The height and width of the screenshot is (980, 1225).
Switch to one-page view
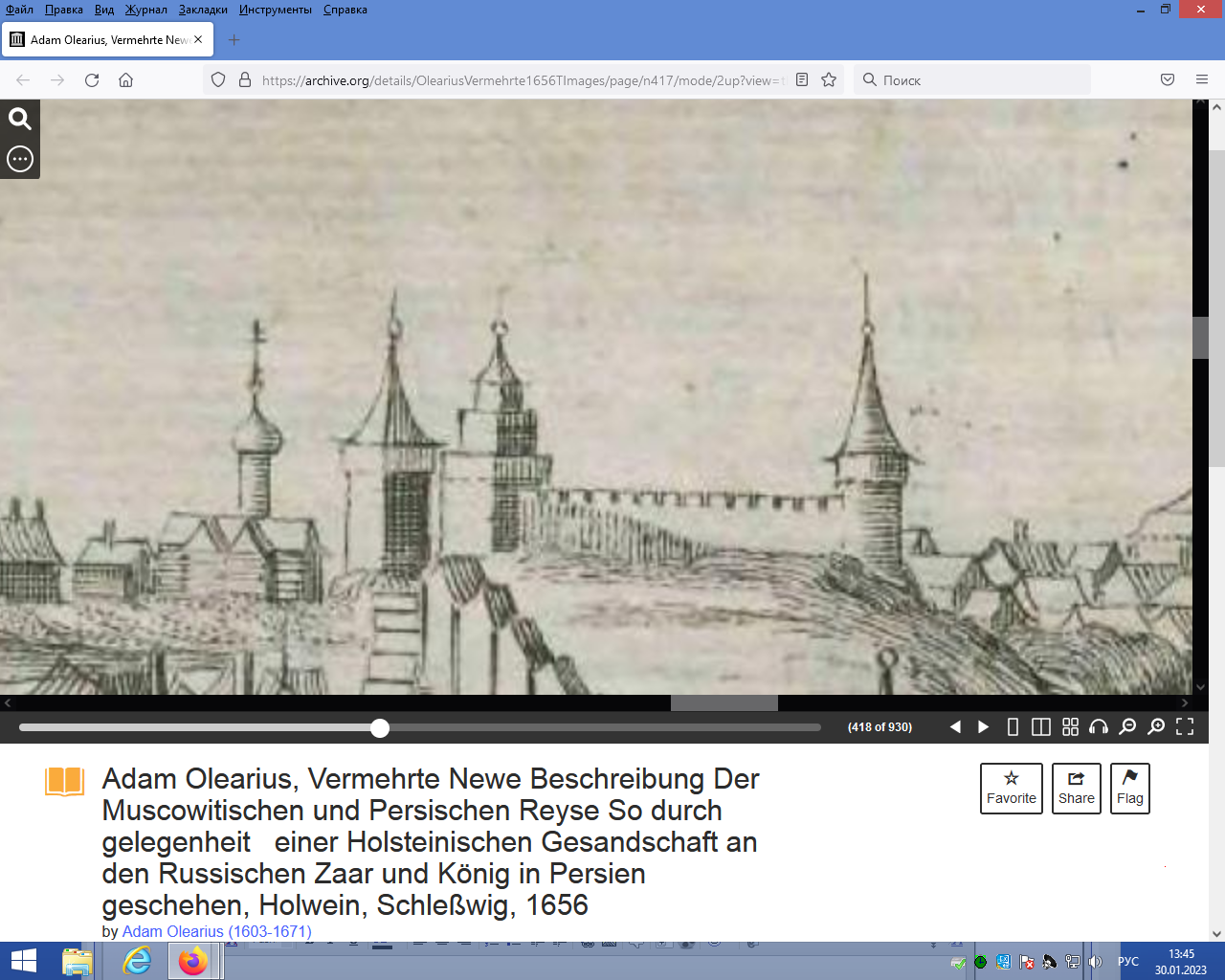[x=1013, y=727]
